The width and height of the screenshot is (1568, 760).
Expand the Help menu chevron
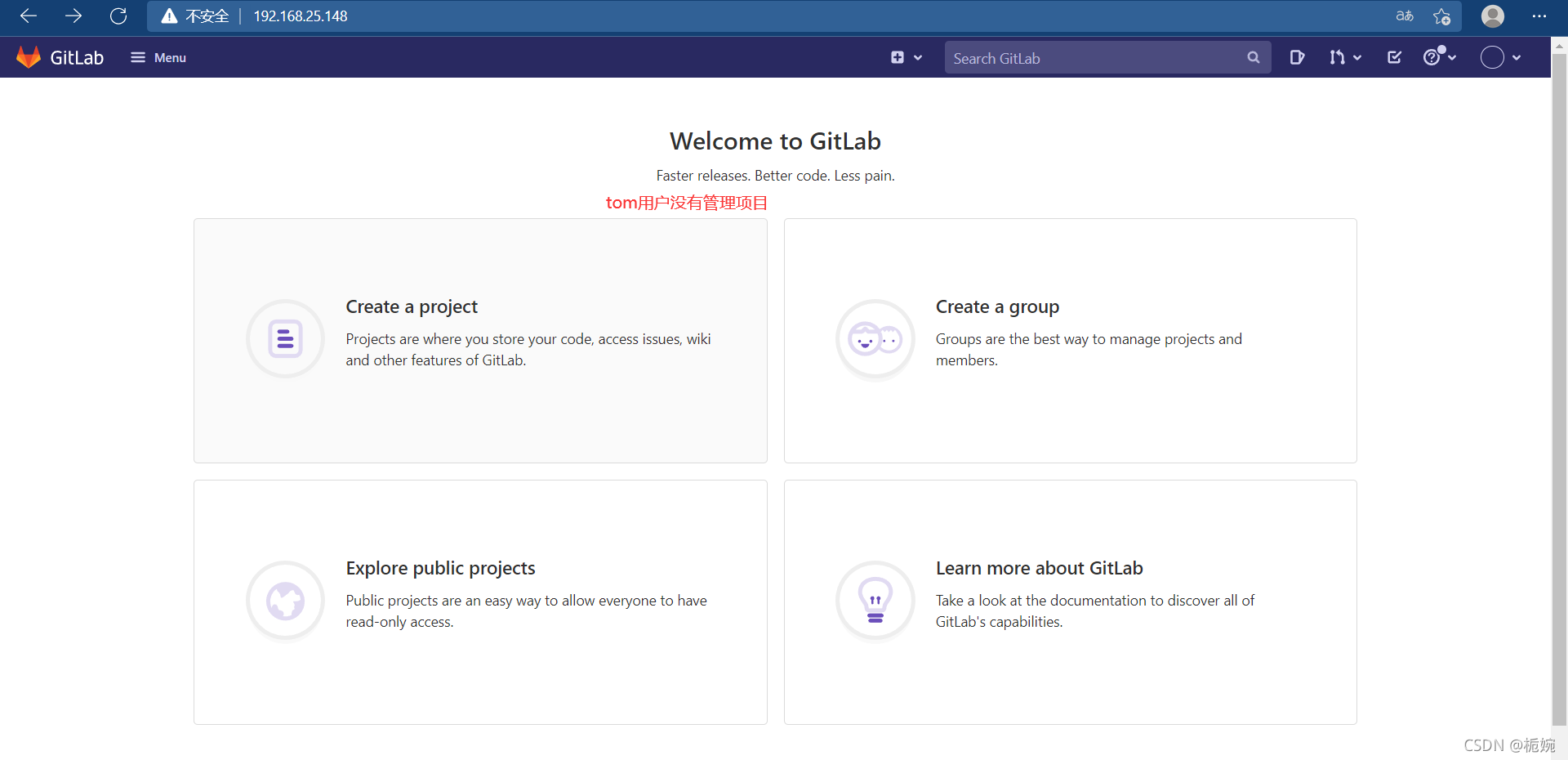(x=1452, y=58)
